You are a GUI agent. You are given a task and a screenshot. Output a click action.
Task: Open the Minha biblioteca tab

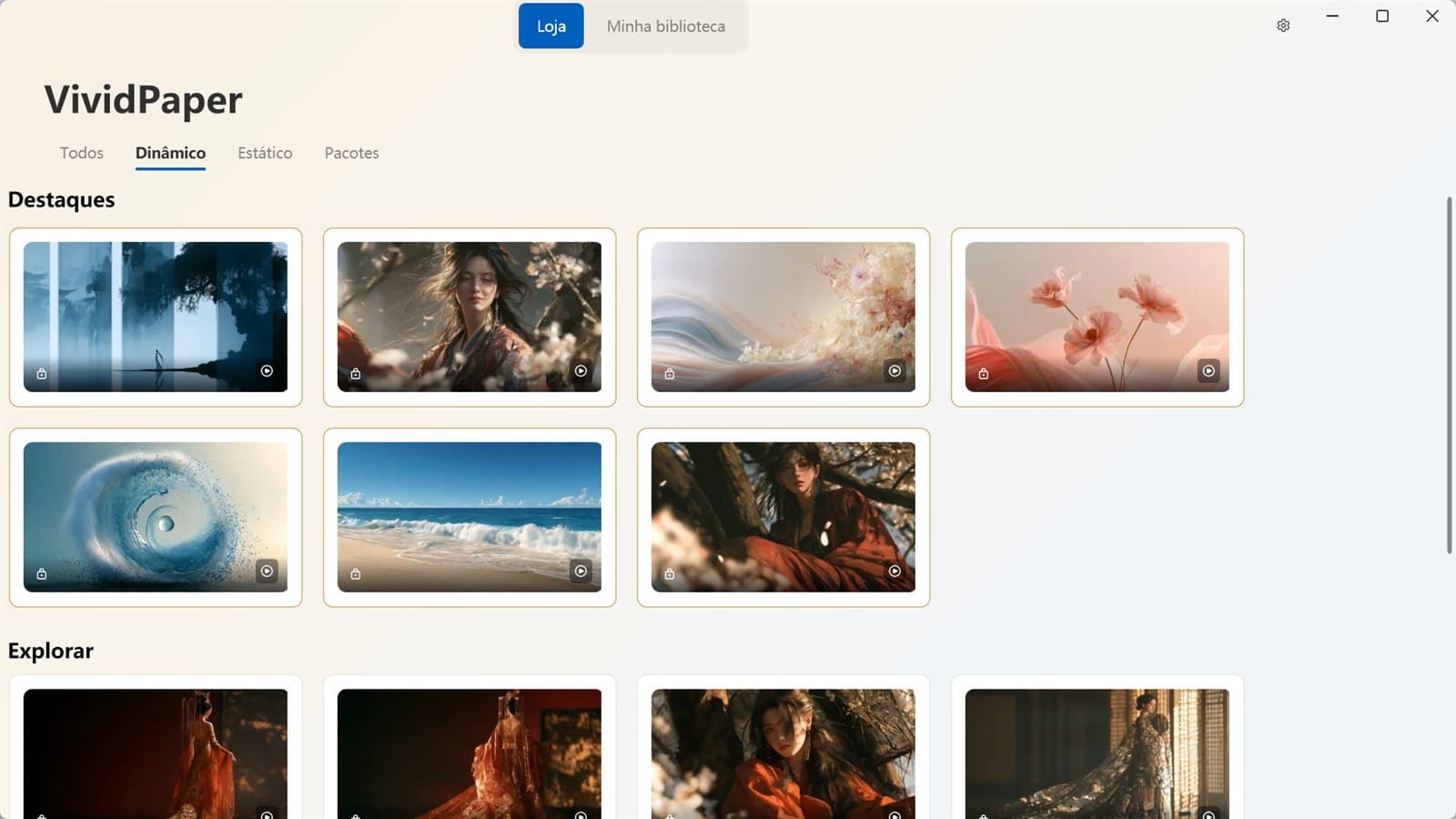tap(666, 26)
